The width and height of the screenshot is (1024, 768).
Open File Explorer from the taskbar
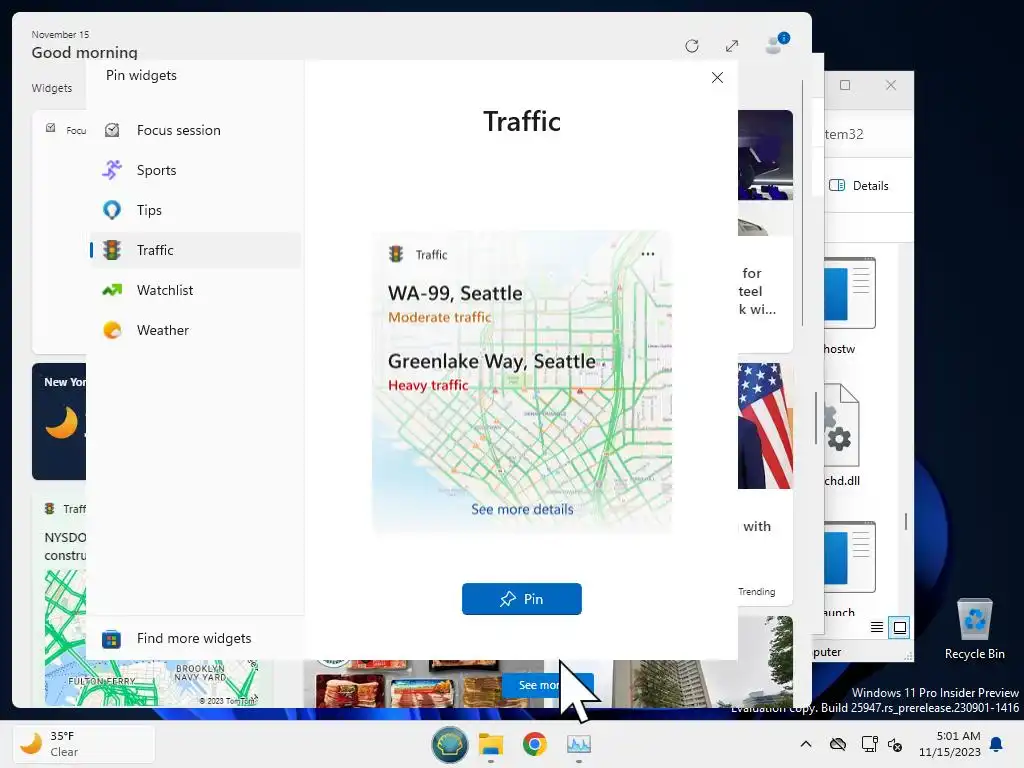coord(491,744)
